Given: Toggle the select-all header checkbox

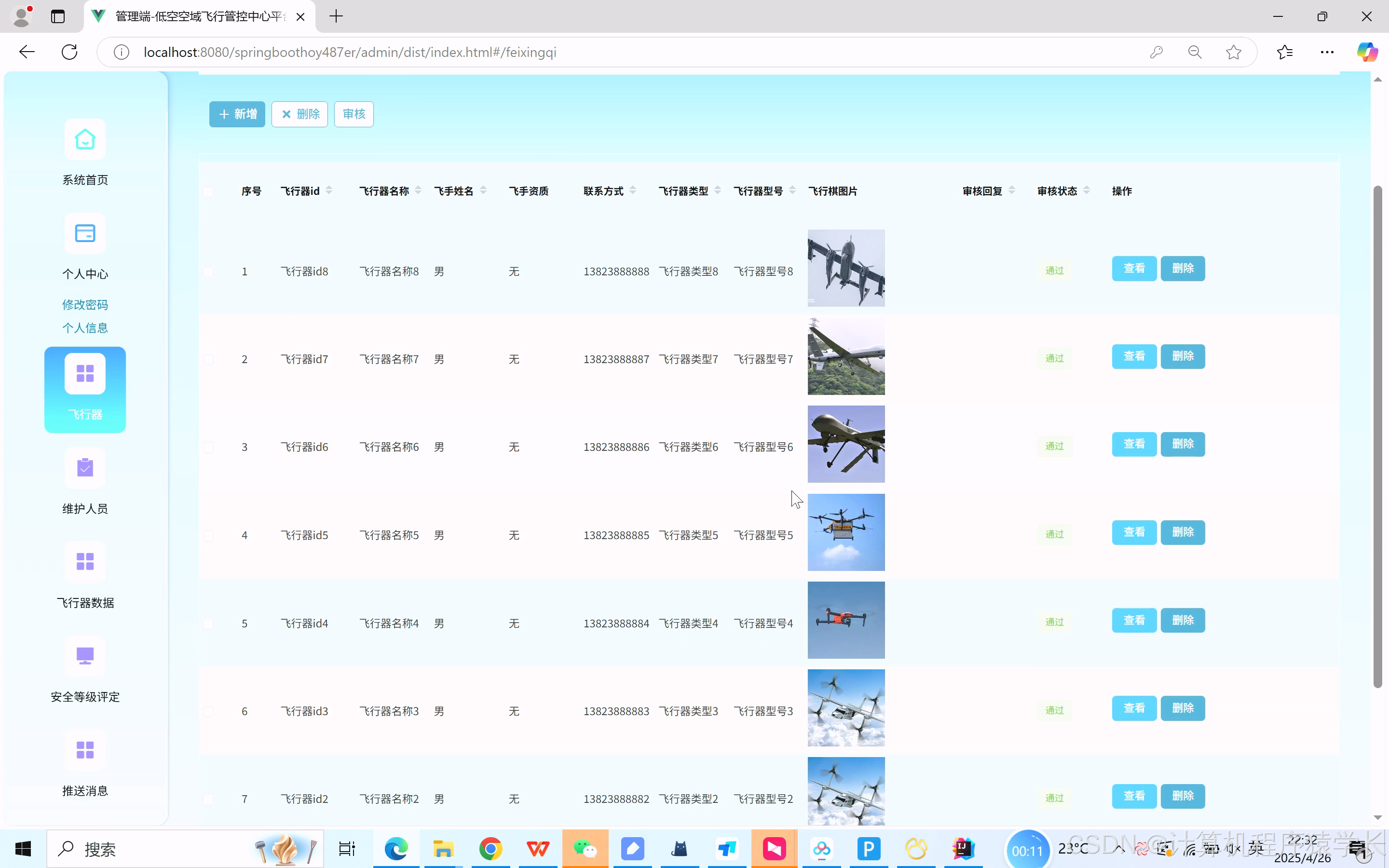Looking at the screenshot, I should pos(208,192).
